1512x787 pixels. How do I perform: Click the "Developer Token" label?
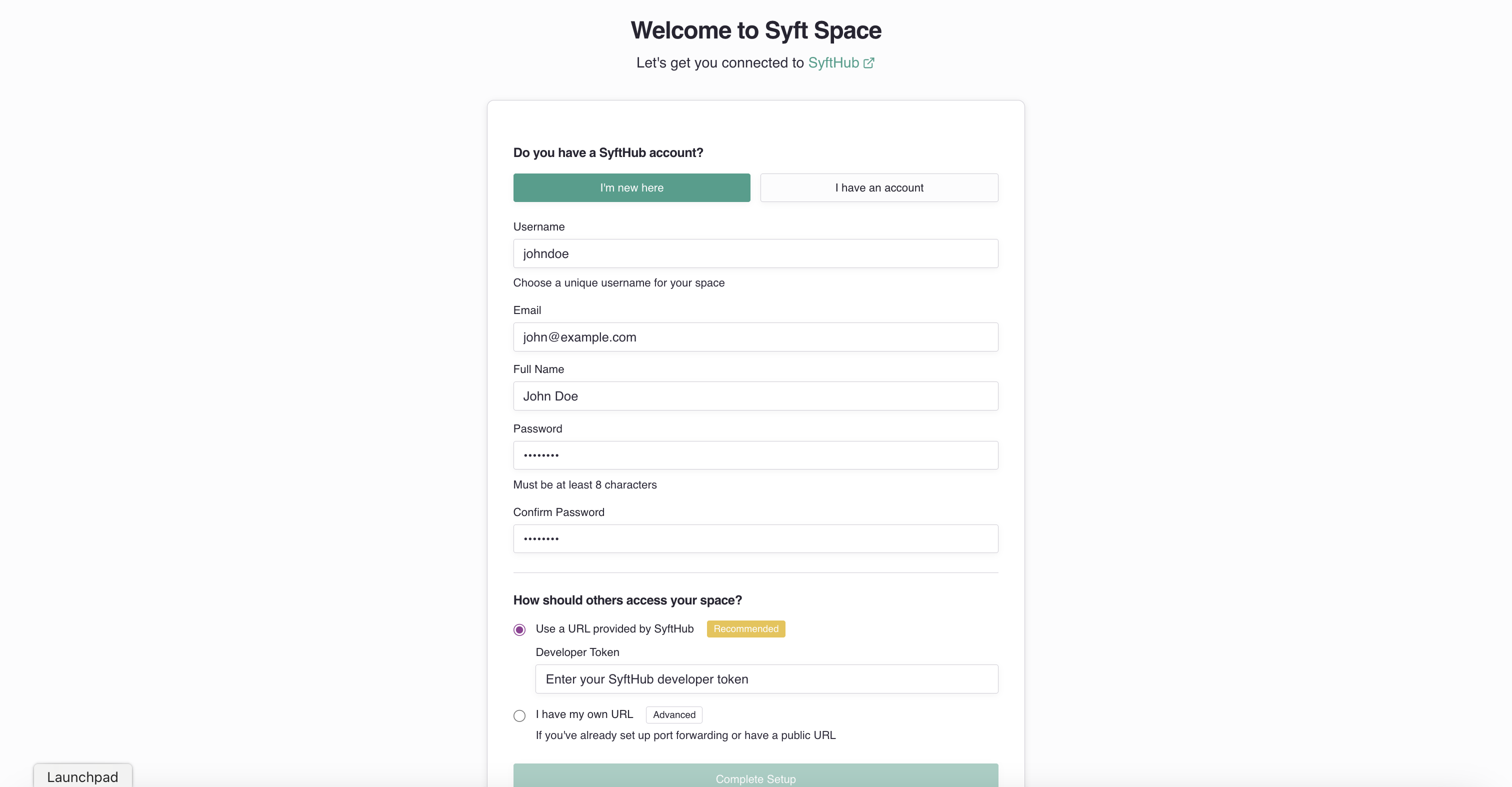click(x=577, y=652)
